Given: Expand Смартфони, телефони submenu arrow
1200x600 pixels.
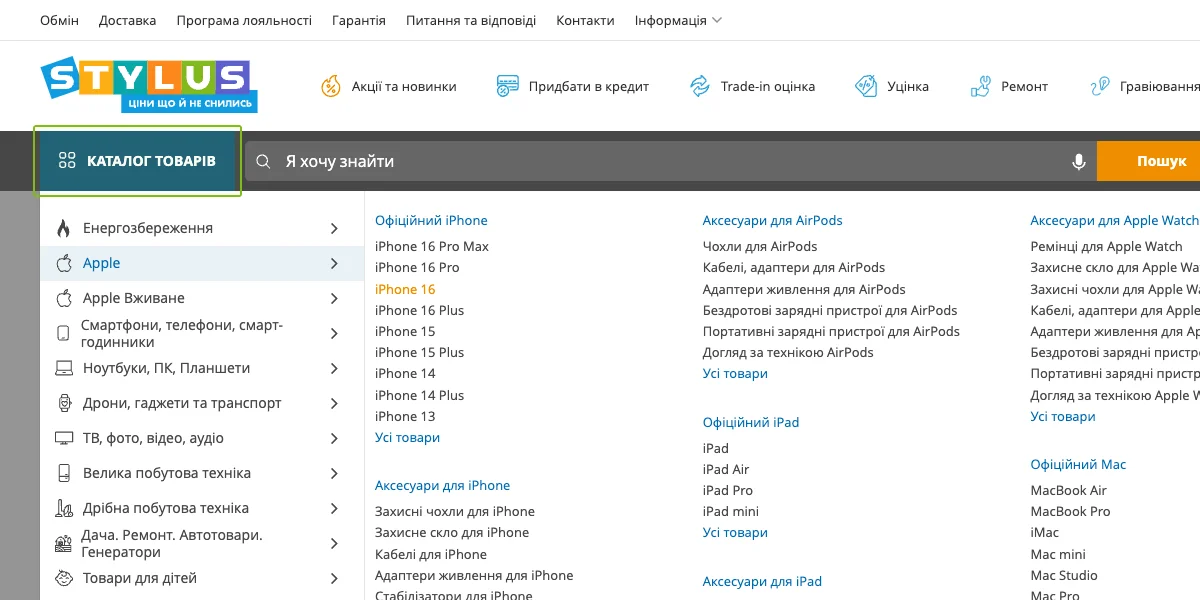Looking at the screenshot, I should coord(334,333).
